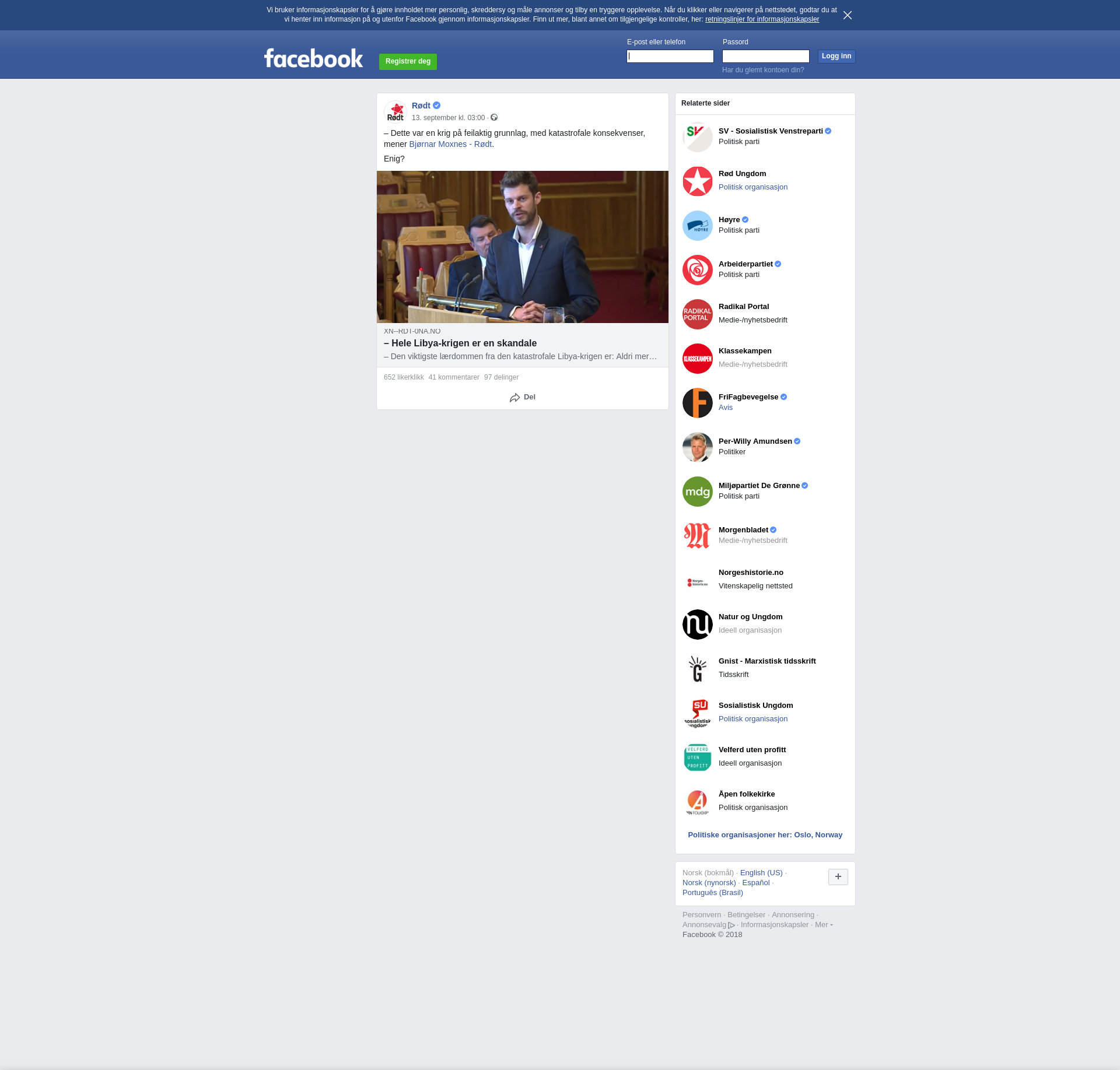Click Avis category under FriFagbevegelse
The width and height of the screenshot is (1120, 1070).
click(726, 408)
